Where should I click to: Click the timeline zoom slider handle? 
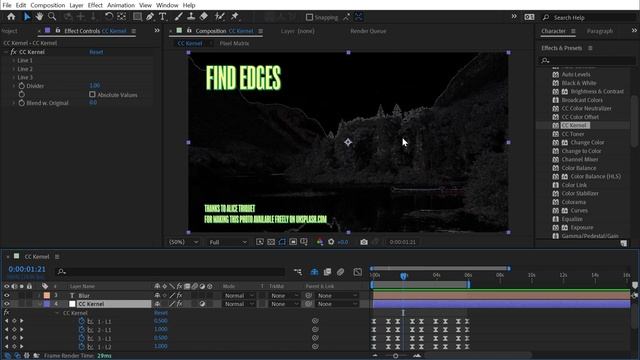[x=395, y=356]
